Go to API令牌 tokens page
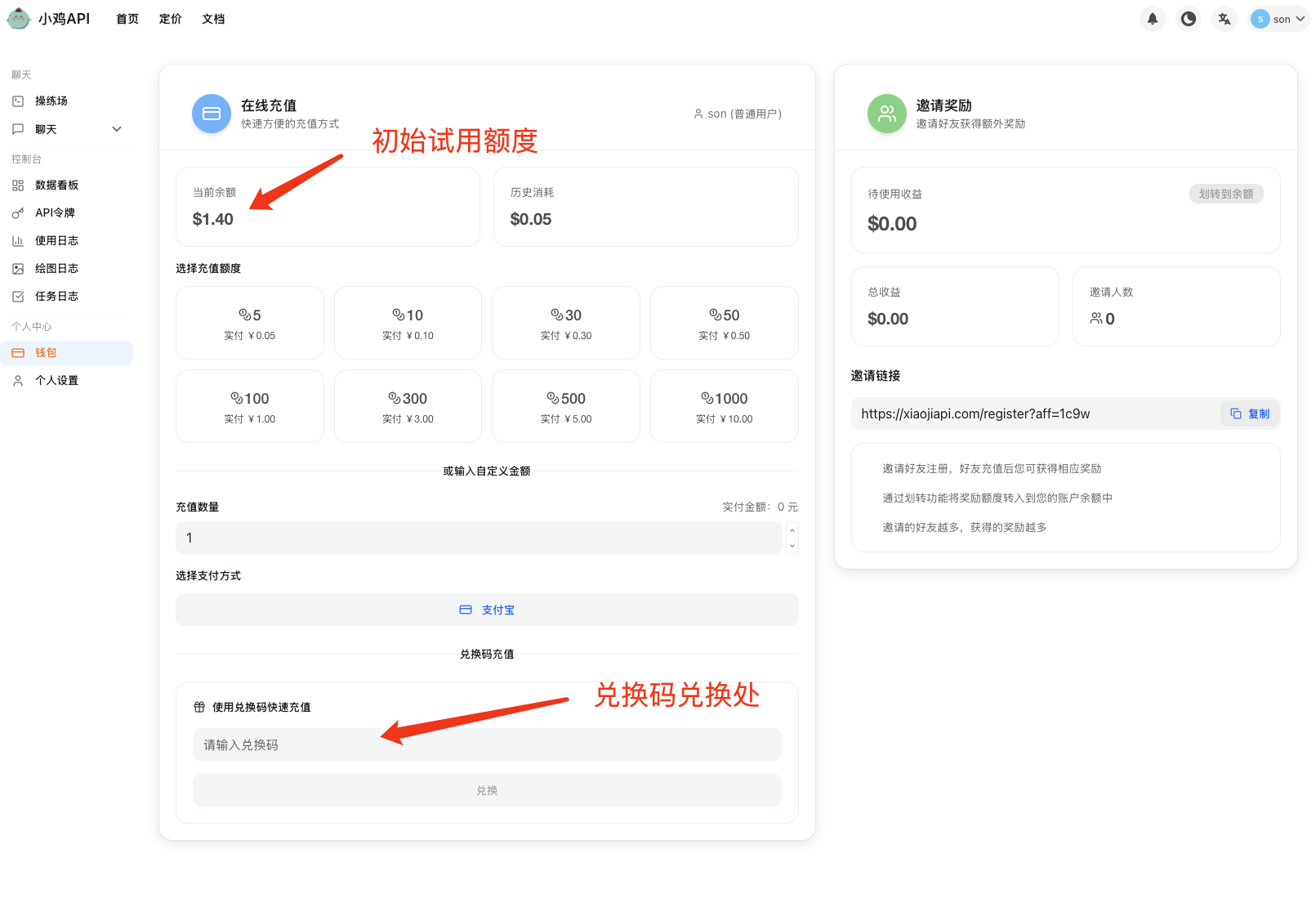Image resolution: width=1316 pixels, height=903 pixels. (x=55, y=213)
